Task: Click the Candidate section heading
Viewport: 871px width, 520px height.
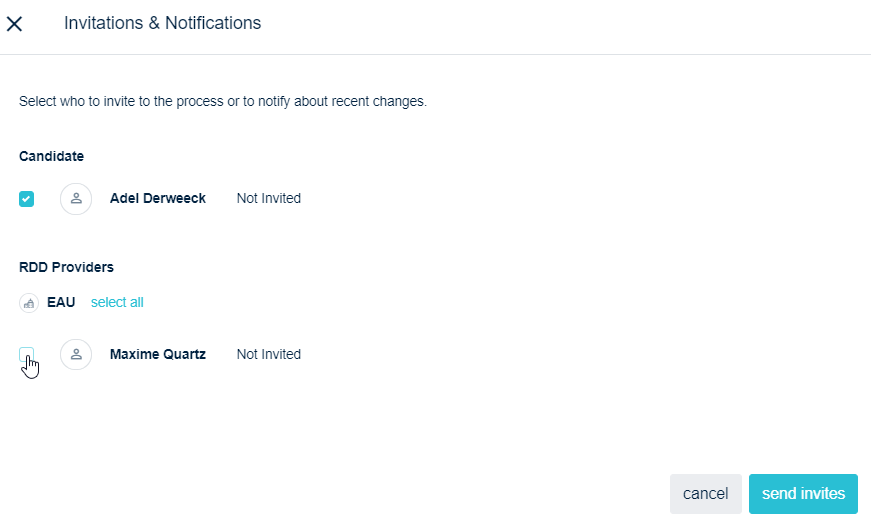Action: tap(51, 156)
